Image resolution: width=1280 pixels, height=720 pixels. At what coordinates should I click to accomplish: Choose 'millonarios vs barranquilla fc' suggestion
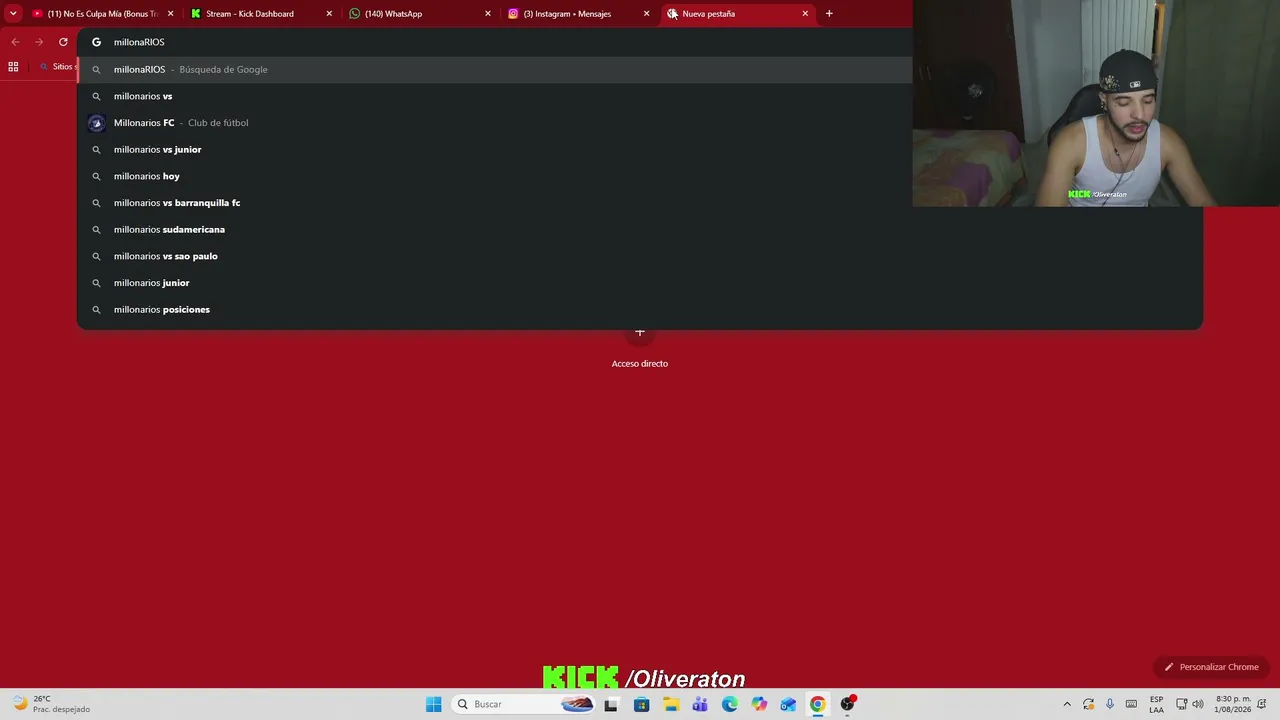(639, 203)
